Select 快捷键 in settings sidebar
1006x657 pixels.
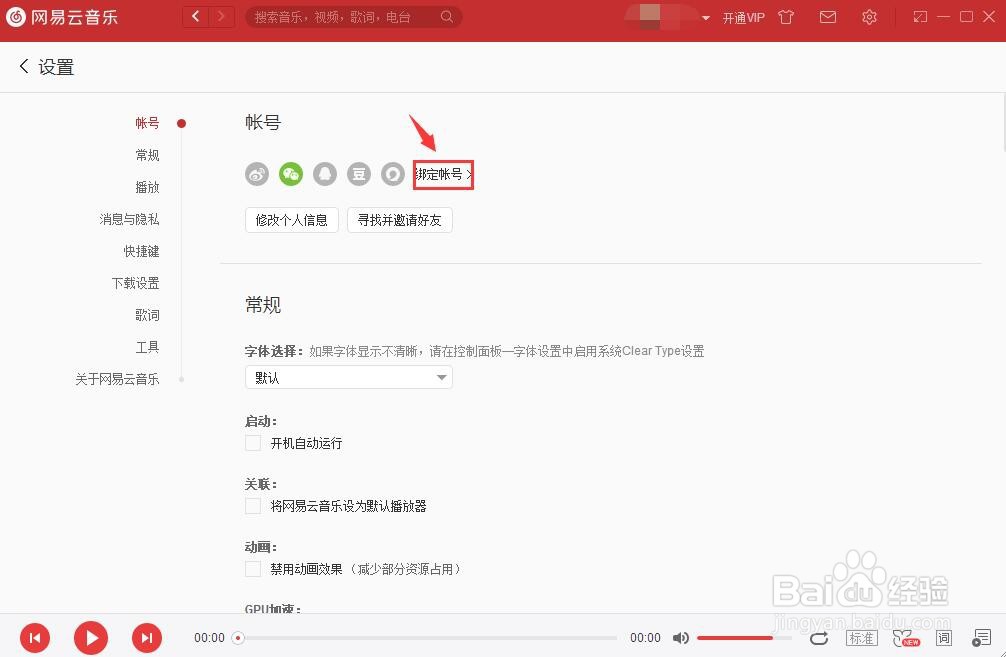(x=141, y=252)
